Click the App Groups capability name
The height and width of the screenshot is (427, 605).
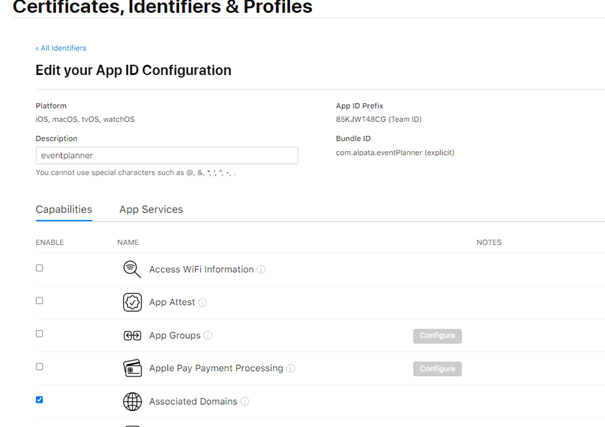coord(175,336)
